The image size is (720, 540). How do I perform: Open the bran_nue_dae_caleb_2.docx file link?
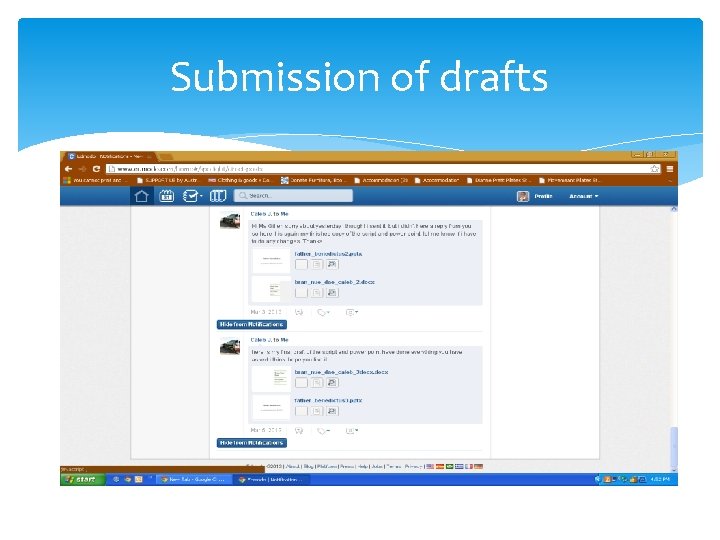coord(335,282)
